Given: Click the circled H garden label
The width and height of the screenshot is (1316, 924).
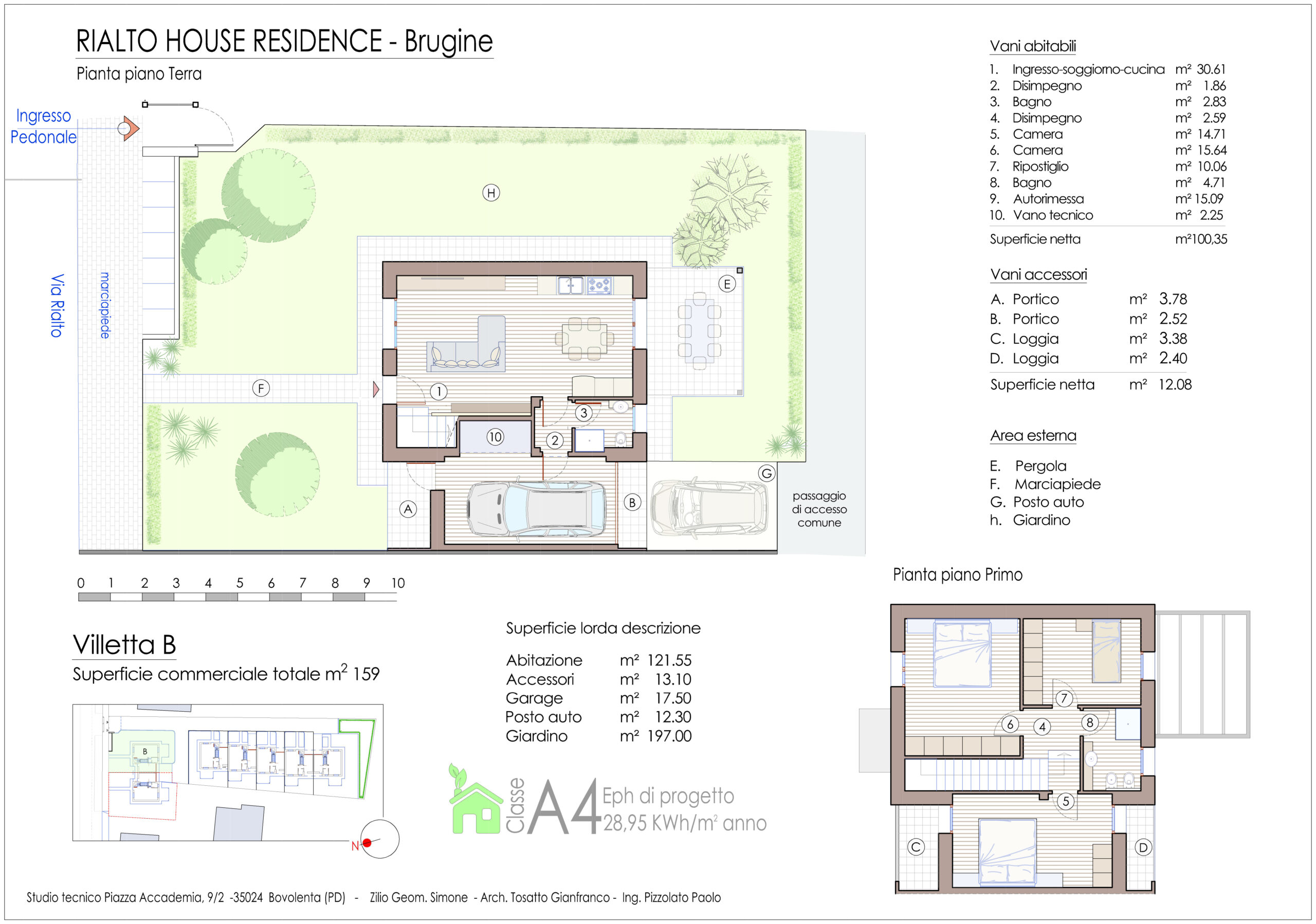Looking at the screenshot, I should pos(490,193).
